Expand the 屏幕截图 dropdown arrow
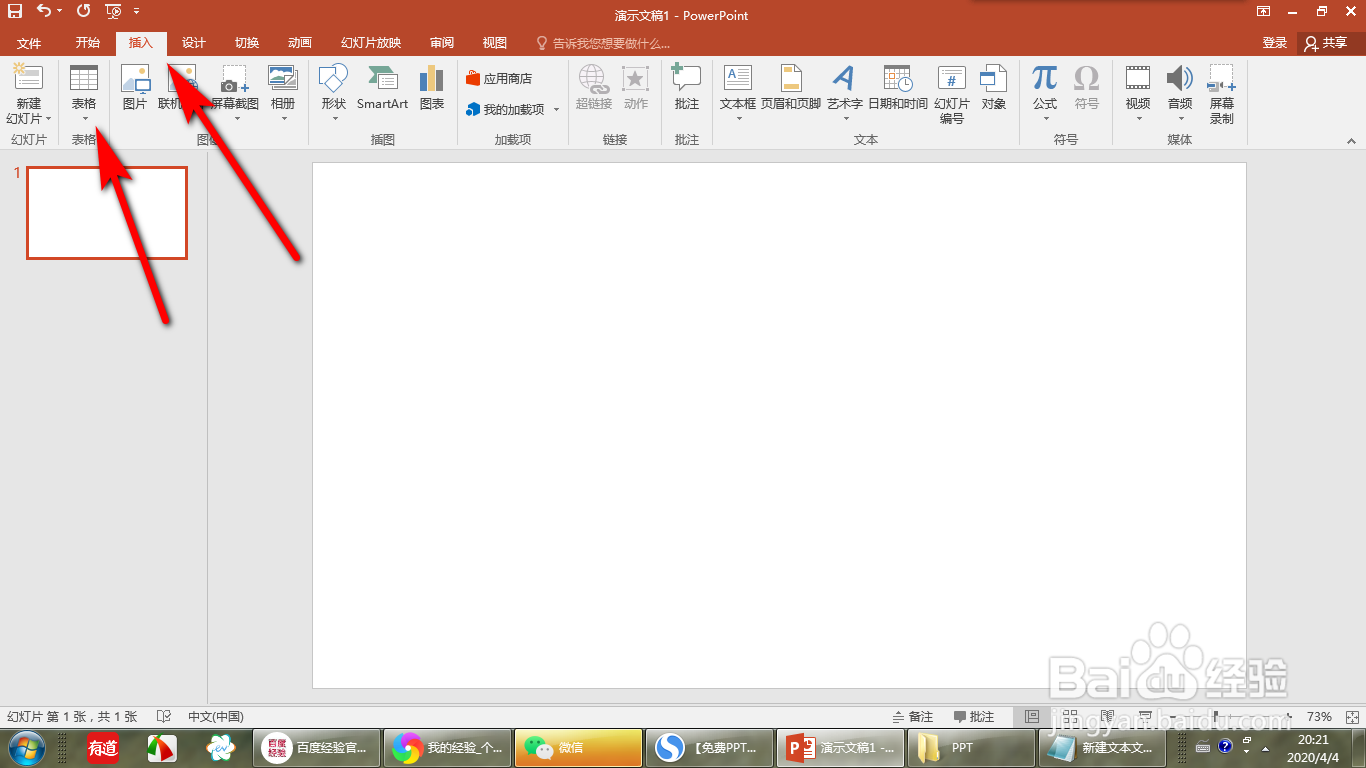This screenshot has height=768, width=1366. click(236, 119)
